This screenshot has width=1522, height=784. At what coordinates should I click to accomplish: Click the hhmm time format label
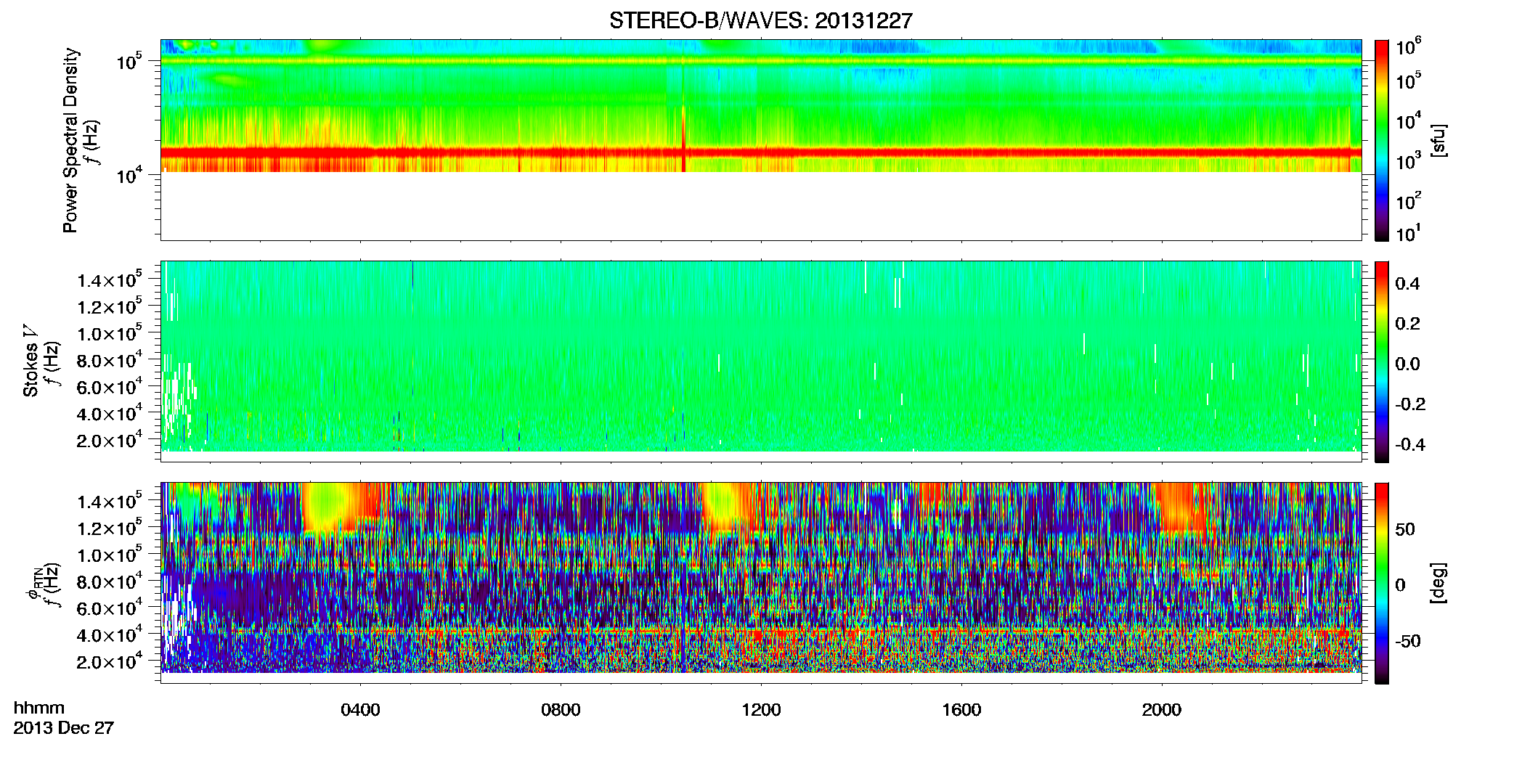[39, 708]
